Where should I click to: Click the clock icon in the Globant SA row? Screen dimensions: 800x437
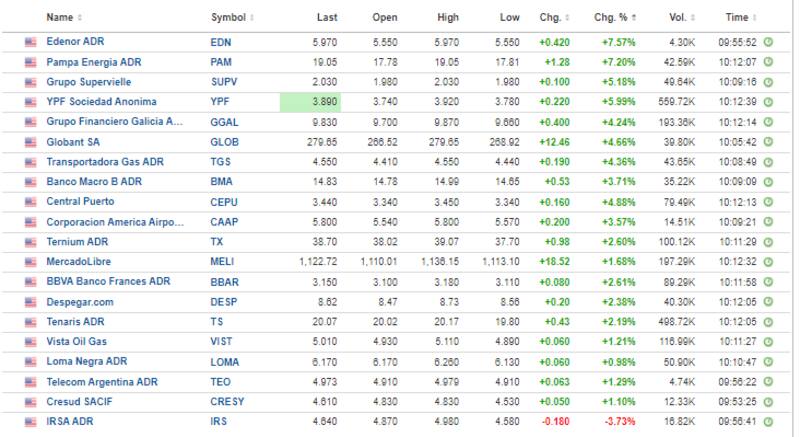(x=769, y=142)
